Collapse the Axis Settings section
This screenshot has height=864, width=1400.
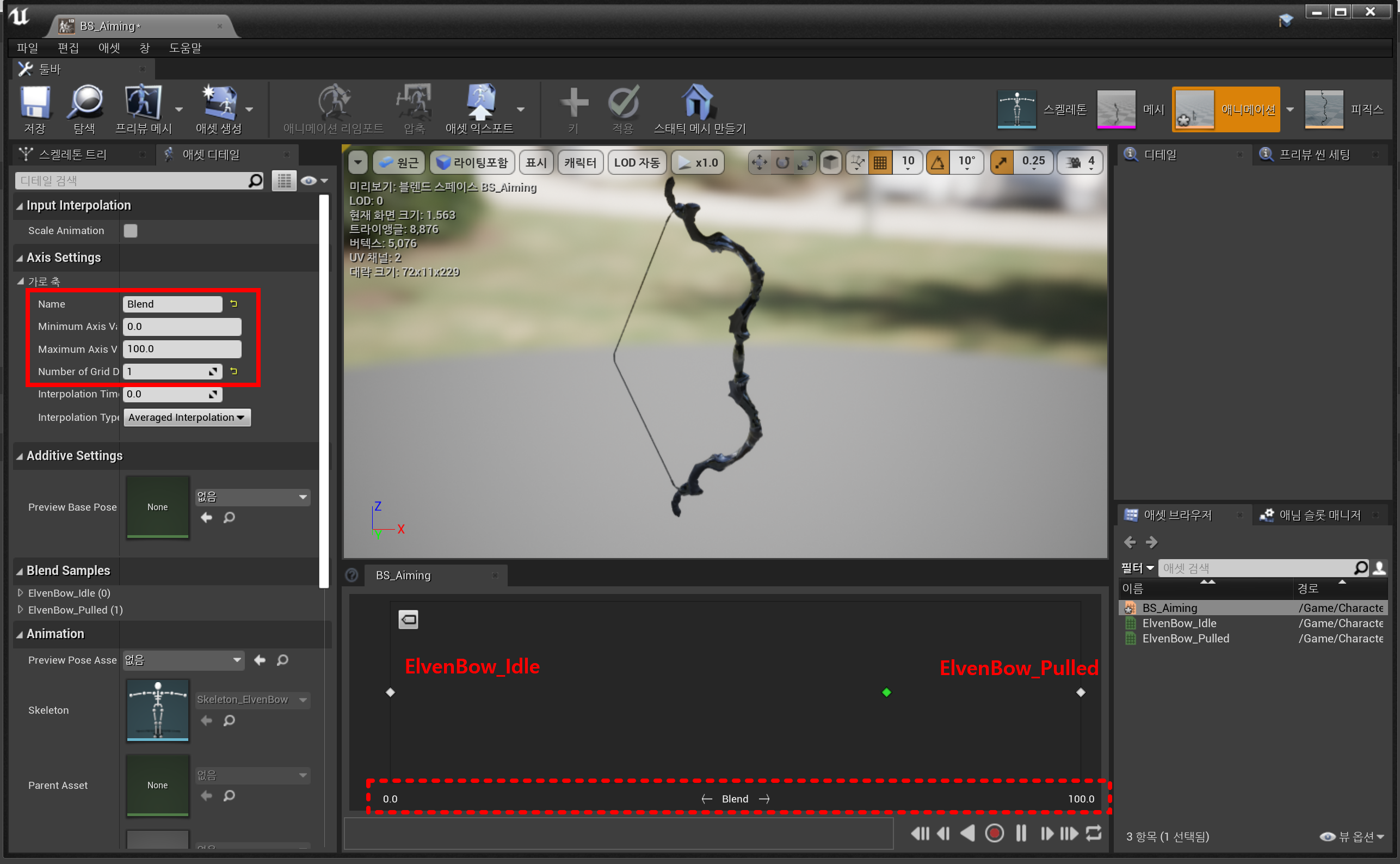pyautogui.click(x=20, y=258)
